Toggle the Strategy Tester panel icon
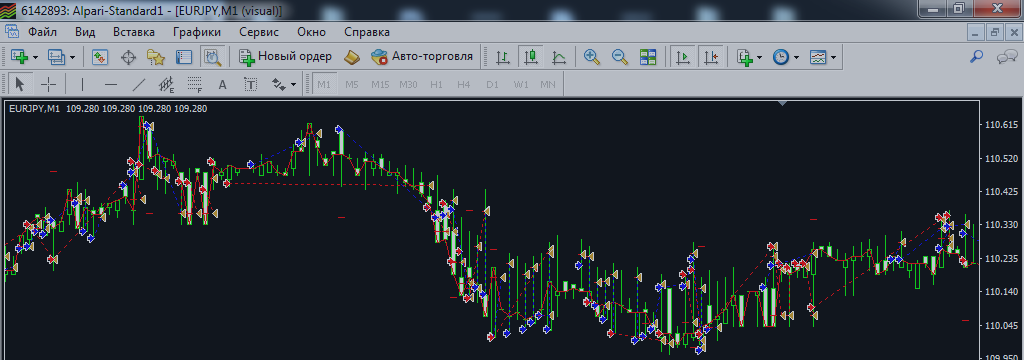 (x=213, y=57)
